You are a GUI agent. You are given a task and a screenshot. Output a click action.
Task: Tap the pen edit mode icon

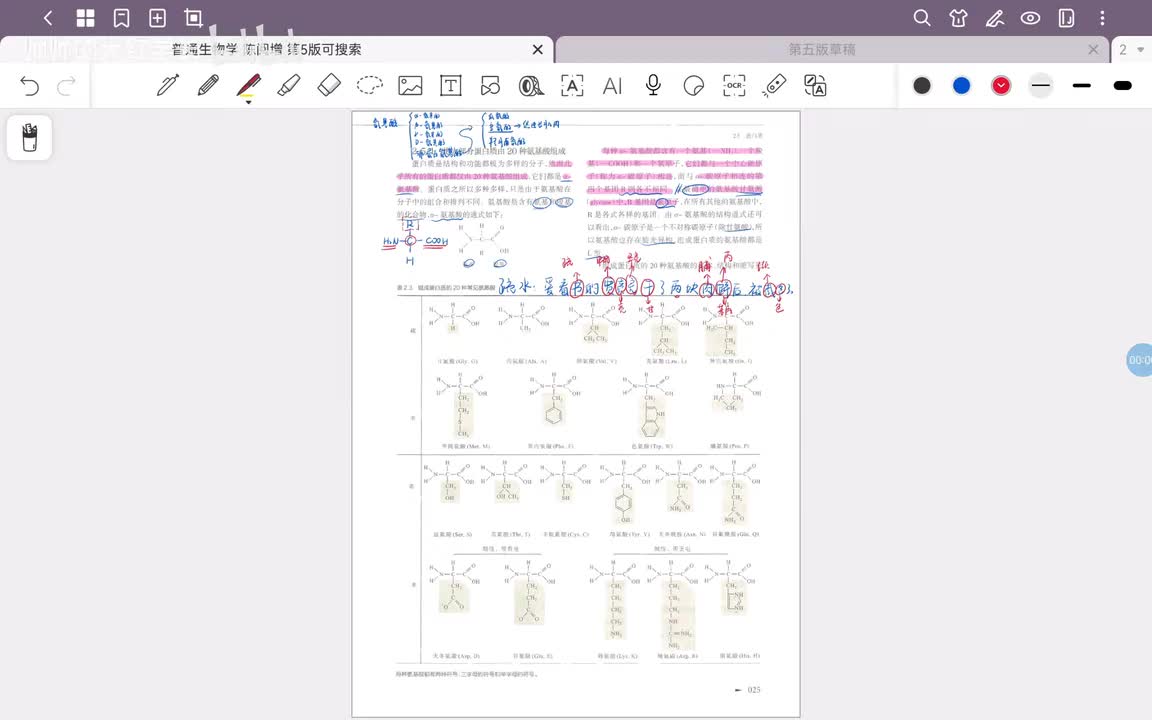[x=995, y=18]
